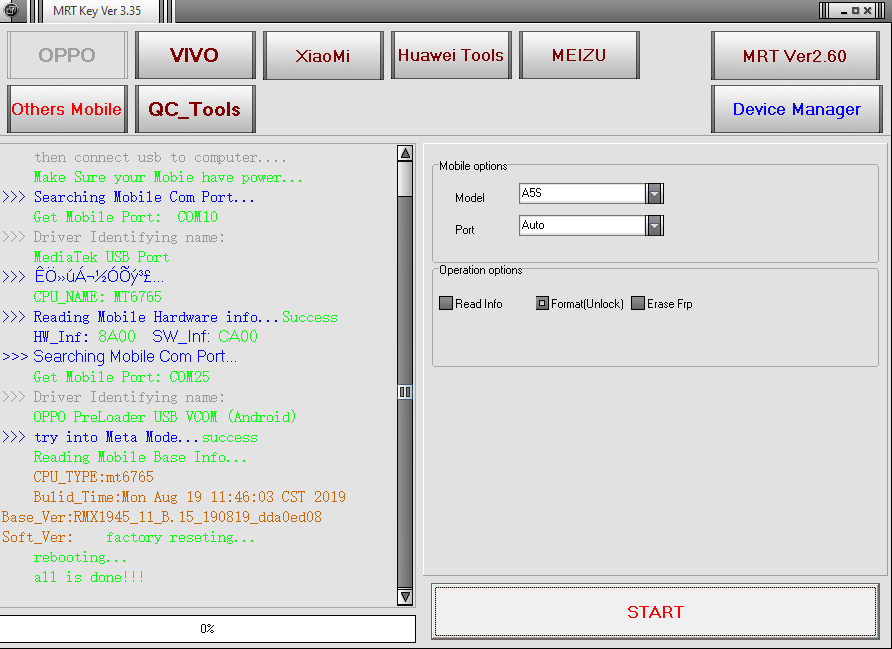Screen dimensions: 892x649
Task: Close the MRT Key window
Action: pos(868,11)
